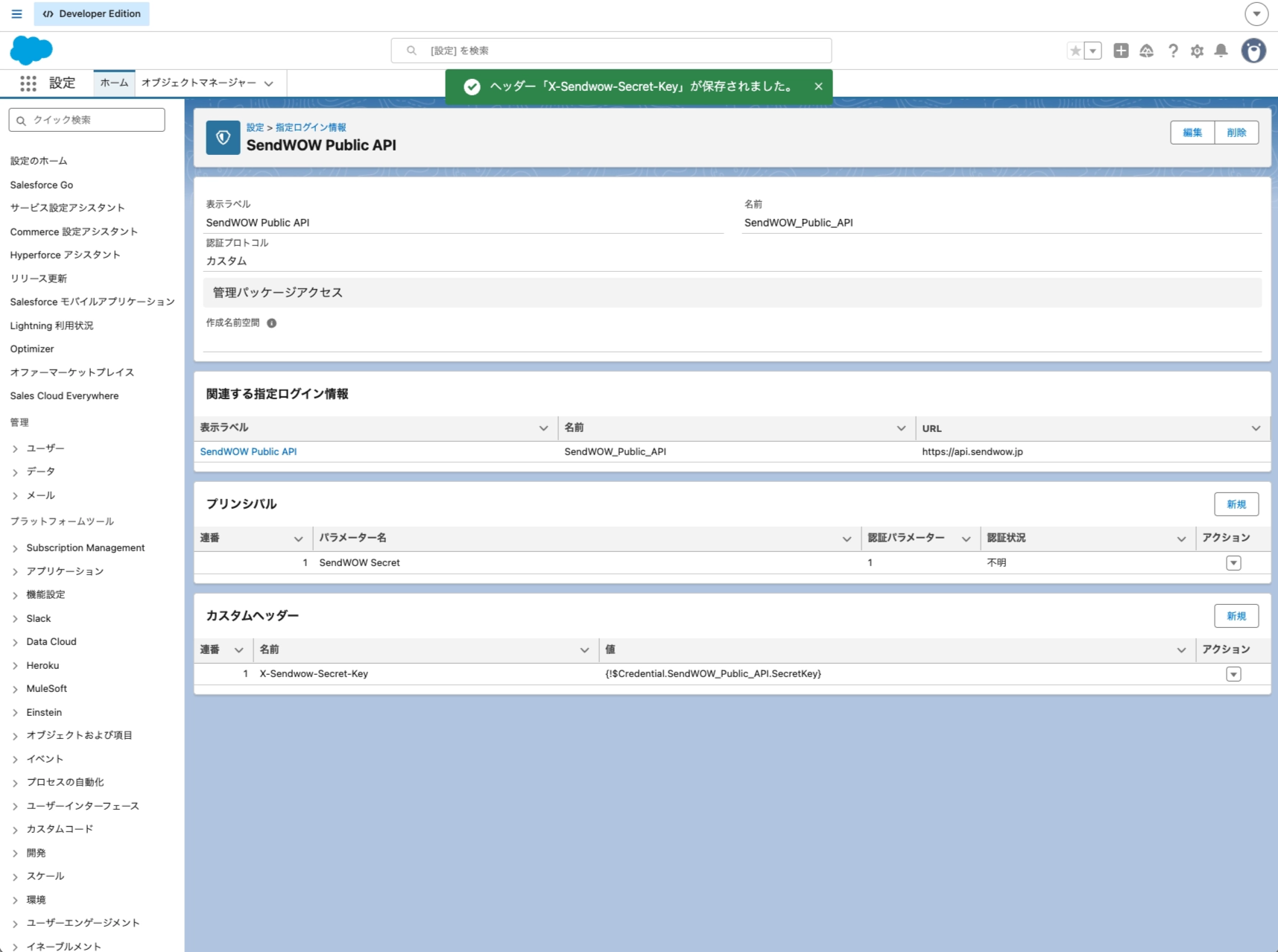Screen dimensions: 1278x952
Task: Open the 認証パラメーター column header menu
Action: pos(966,539)
